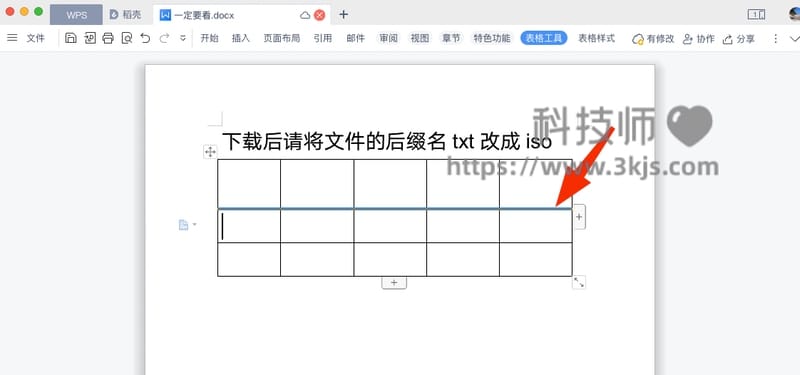The height and width of the screenshot is (375, 800).
Task: Click the heading text 下载后请将文件的后缀名
Action: click(x=334, y=141)
